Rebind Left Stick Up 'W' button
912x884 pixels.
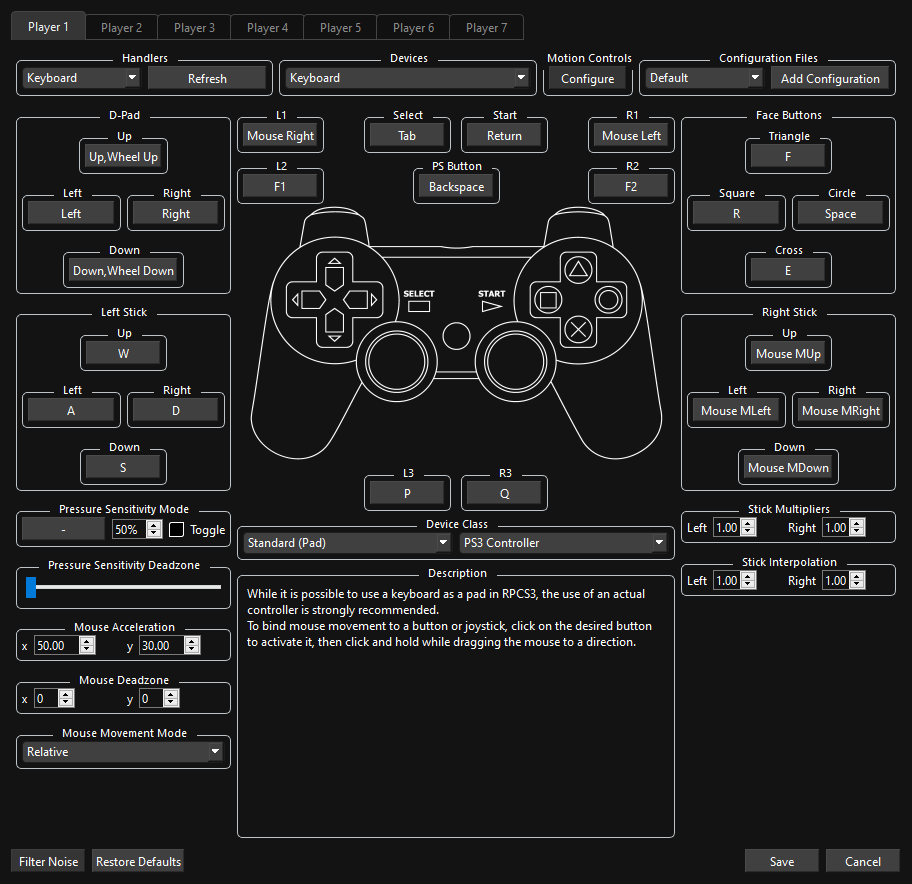123,353
